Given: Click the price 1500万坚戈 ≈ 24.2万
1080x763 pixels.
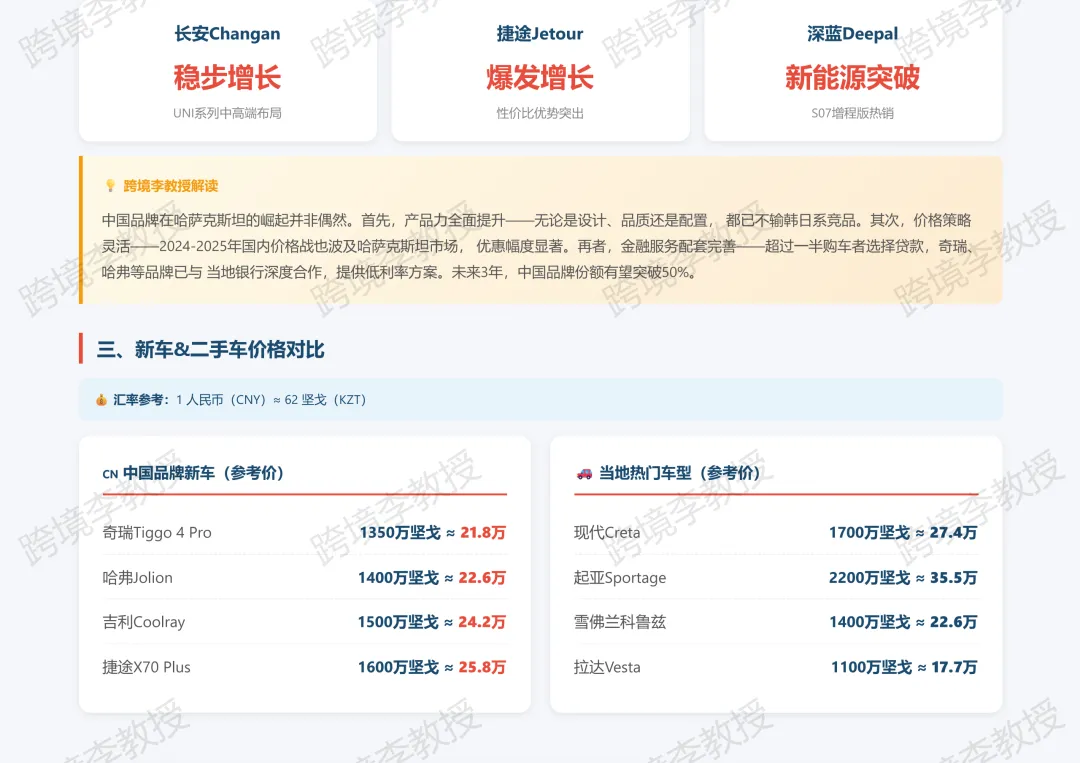Looking at the screenshot, I should [432, 622].
